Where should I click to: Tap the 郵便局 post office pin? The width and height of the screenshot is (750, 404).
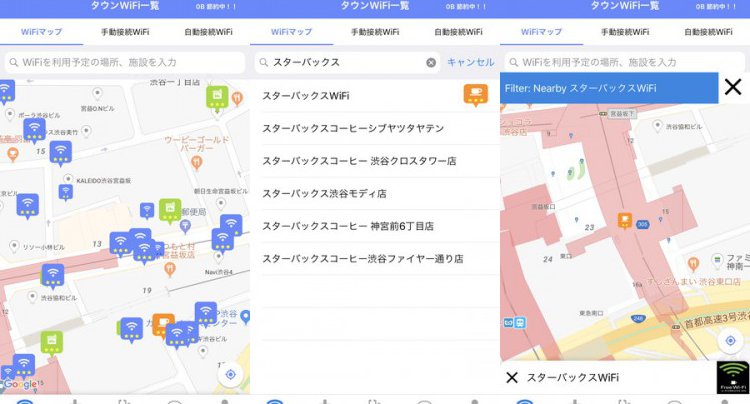(185, 225)
